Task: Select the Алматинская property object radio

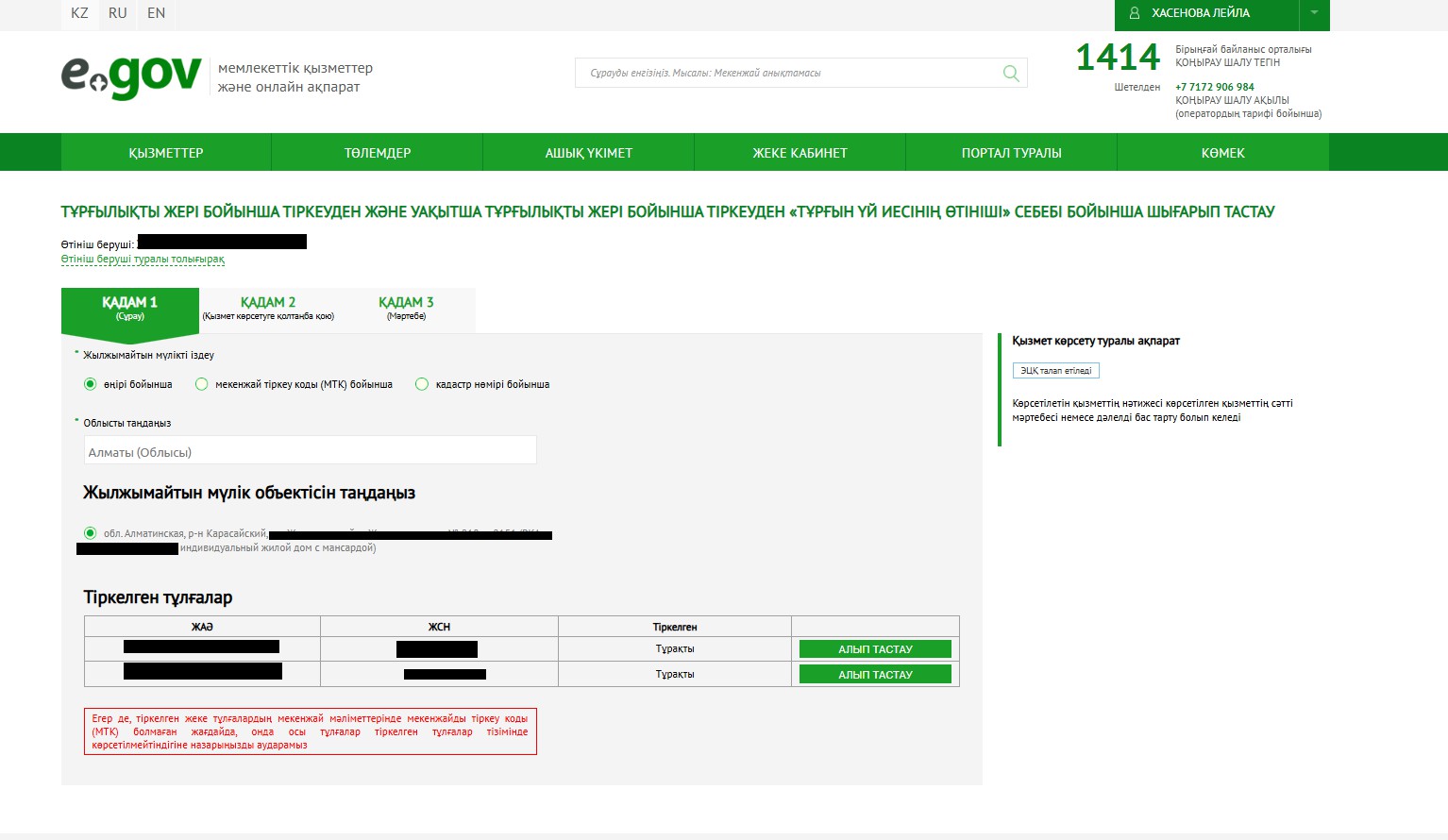Action: [91, 533]
